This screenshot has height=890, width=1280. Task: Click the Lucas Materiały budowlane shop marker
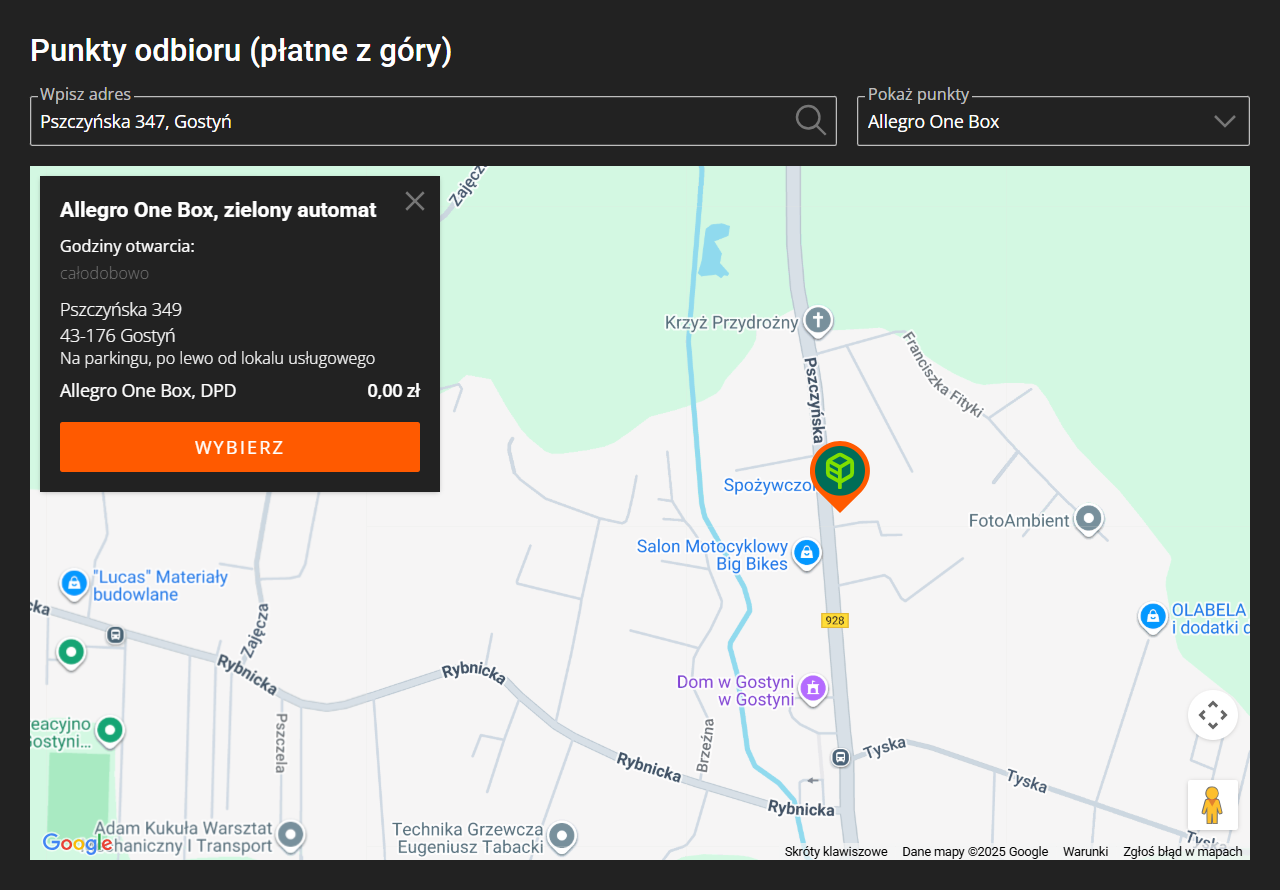click(x=74, y=583)
